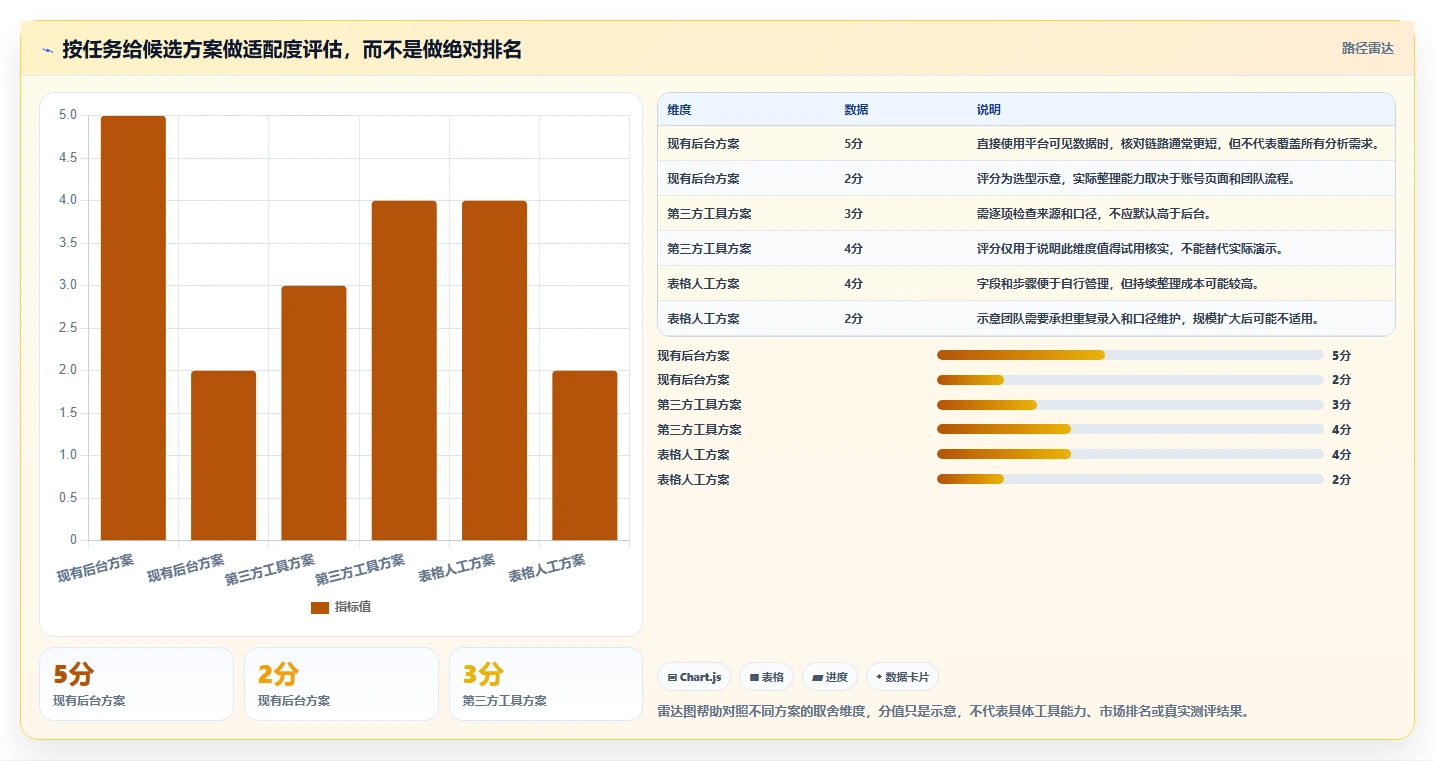
Task: Select the 数据 column header
Action: click(x=856, y=110)
